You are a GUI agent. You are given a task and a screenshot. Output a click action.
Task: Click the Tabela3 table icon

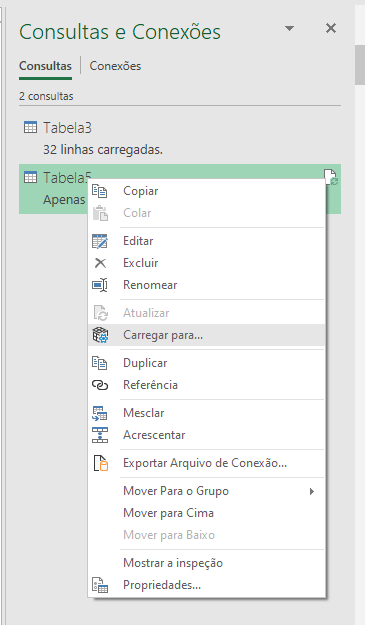click(x=30, y=127)
